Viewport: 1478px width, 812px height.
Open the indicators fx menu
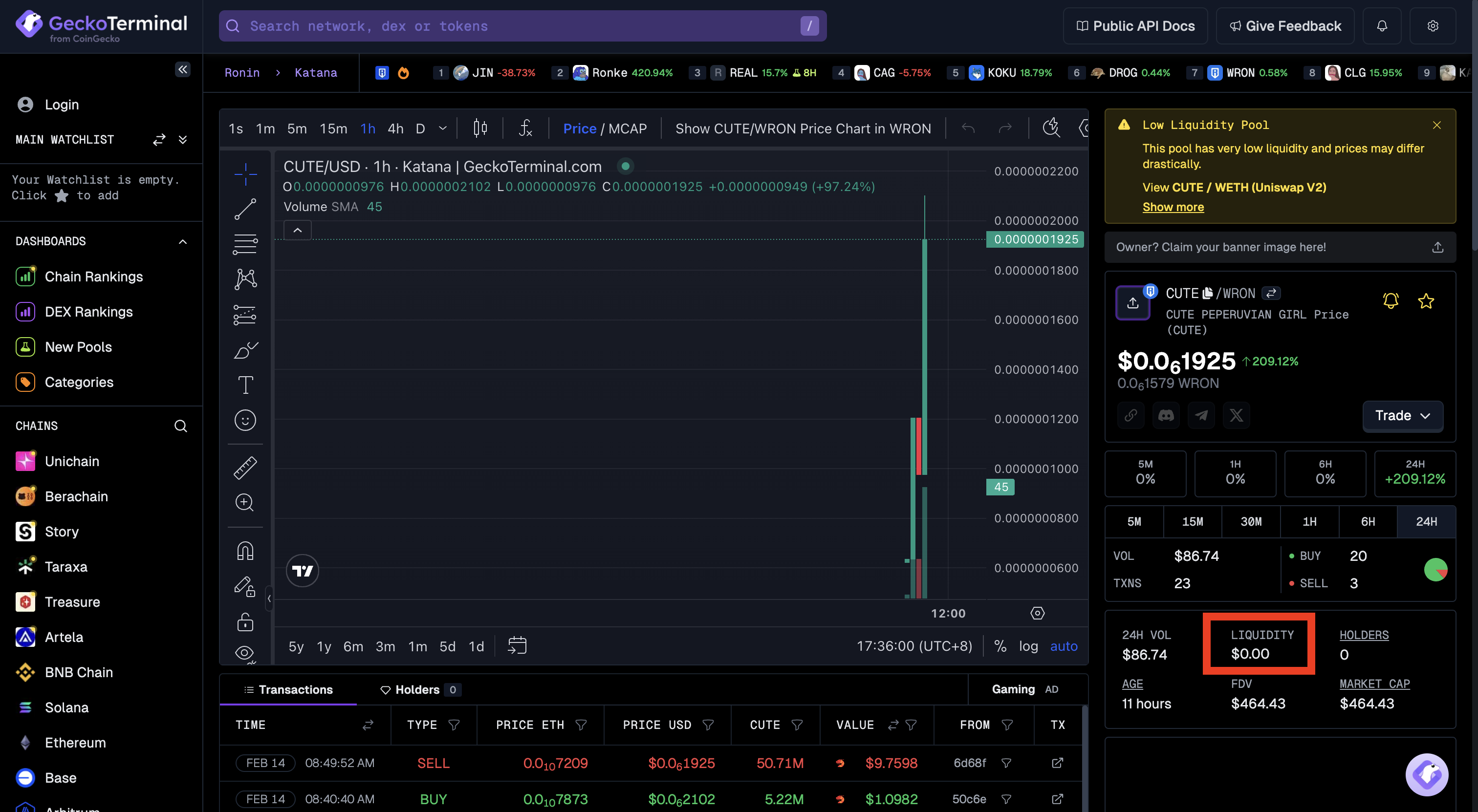(525, 128)
